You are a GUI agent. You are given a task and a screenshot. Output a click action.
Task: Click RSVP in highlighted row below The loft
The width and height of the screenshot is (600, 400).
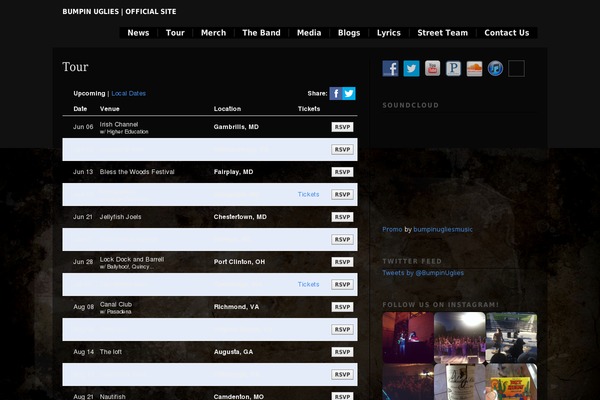pos(342,374)
